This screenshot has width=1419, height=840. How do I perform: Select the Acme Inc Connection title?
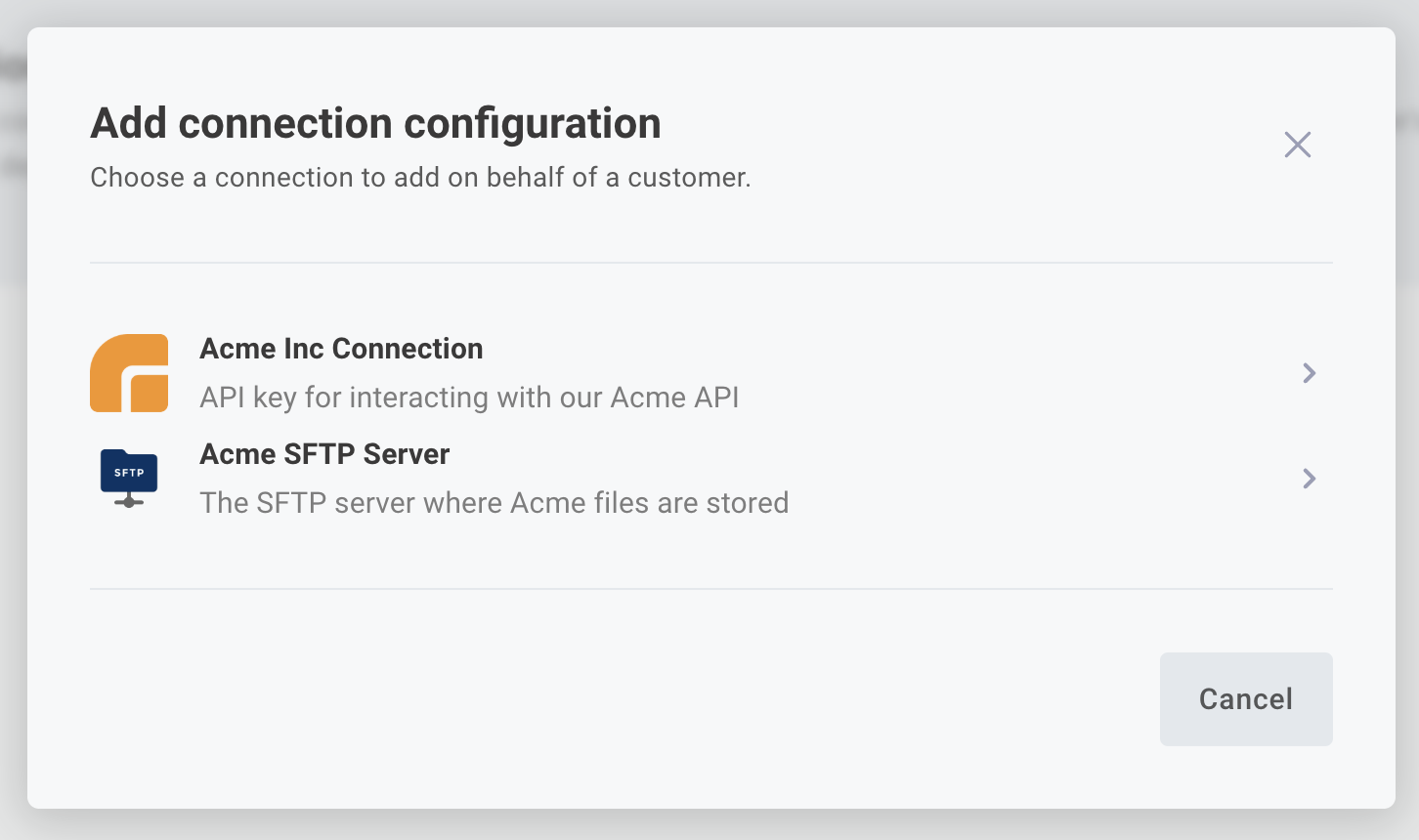point(341,349)
